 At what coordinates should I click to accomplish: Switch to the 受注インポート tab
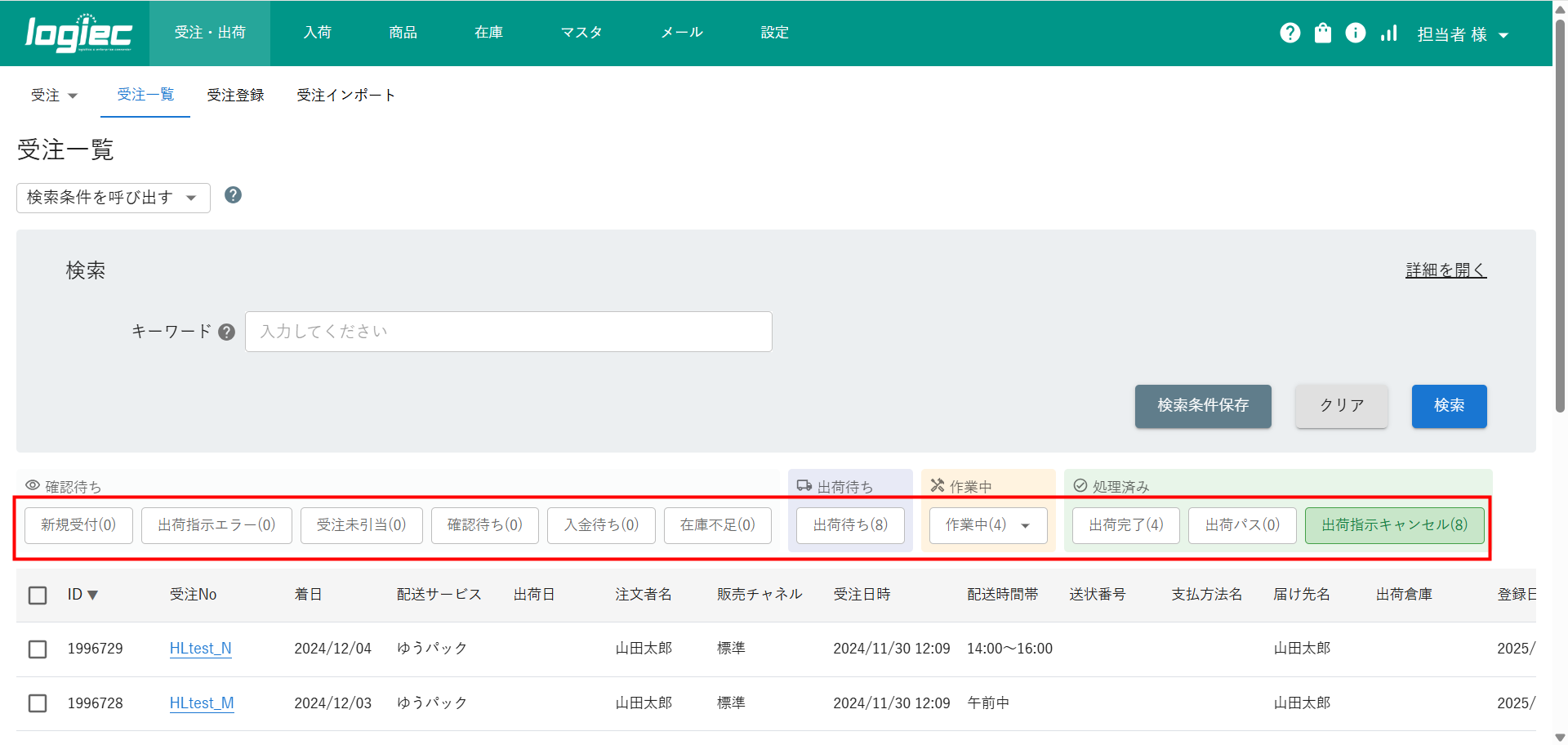tap(345, 96)
